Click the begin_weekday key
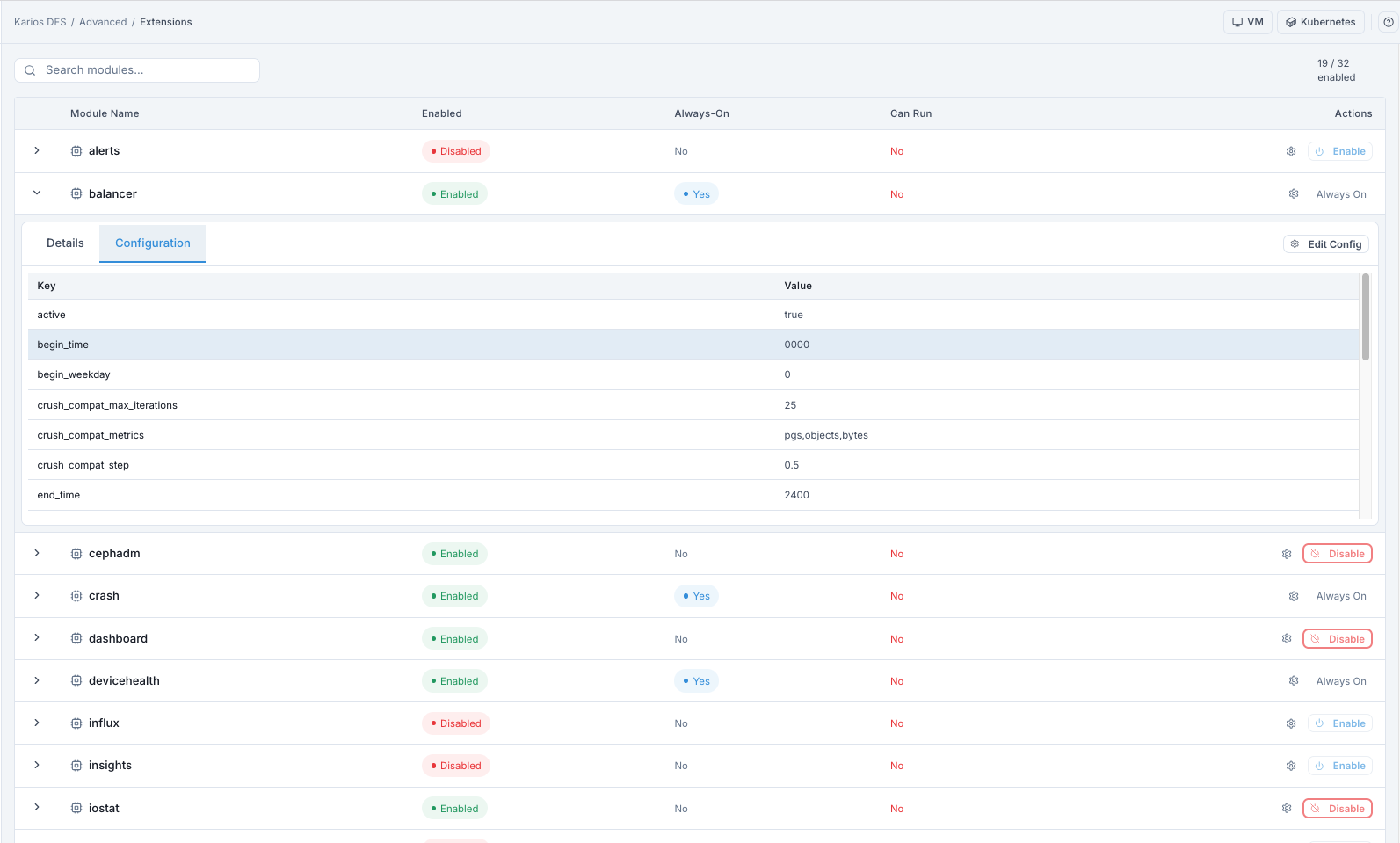The width and height of the screenshot is (1400, 843). pos(74,374)
